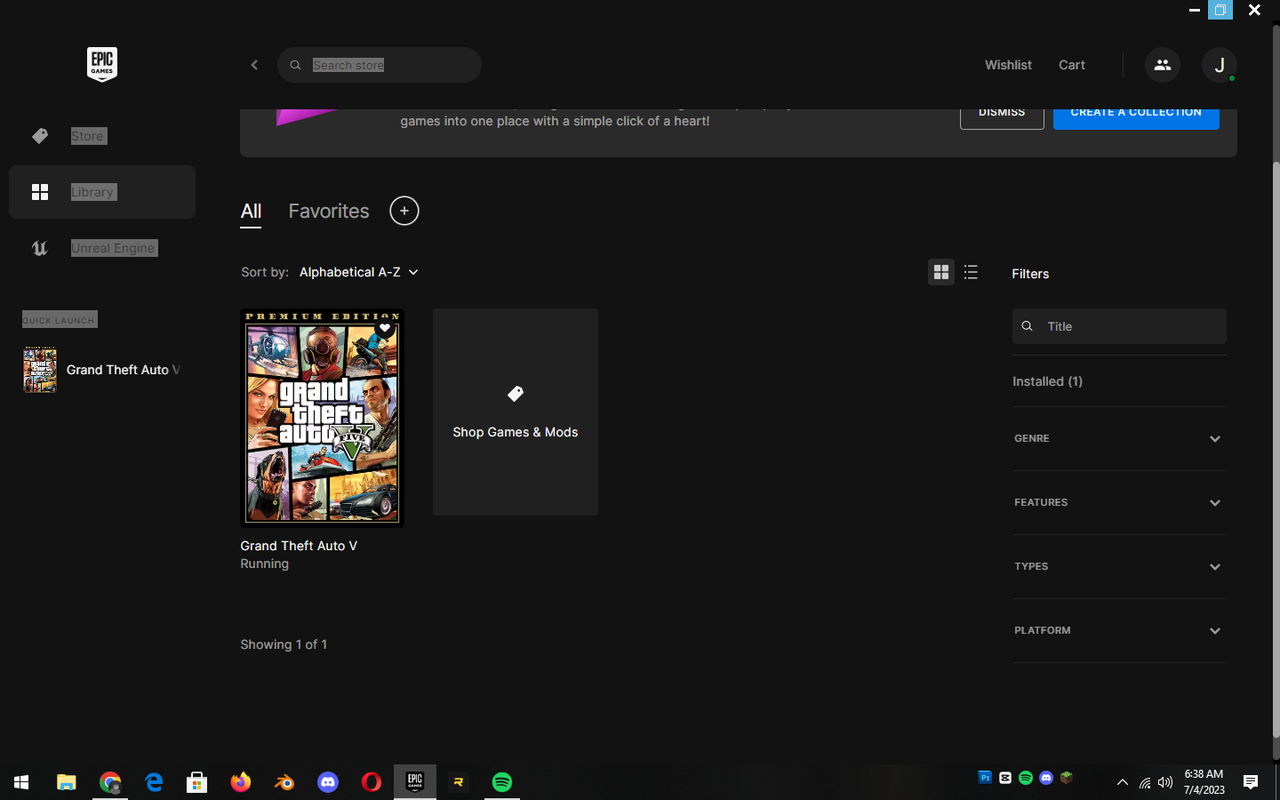Switch to the All tab

(x=251, y=211)
